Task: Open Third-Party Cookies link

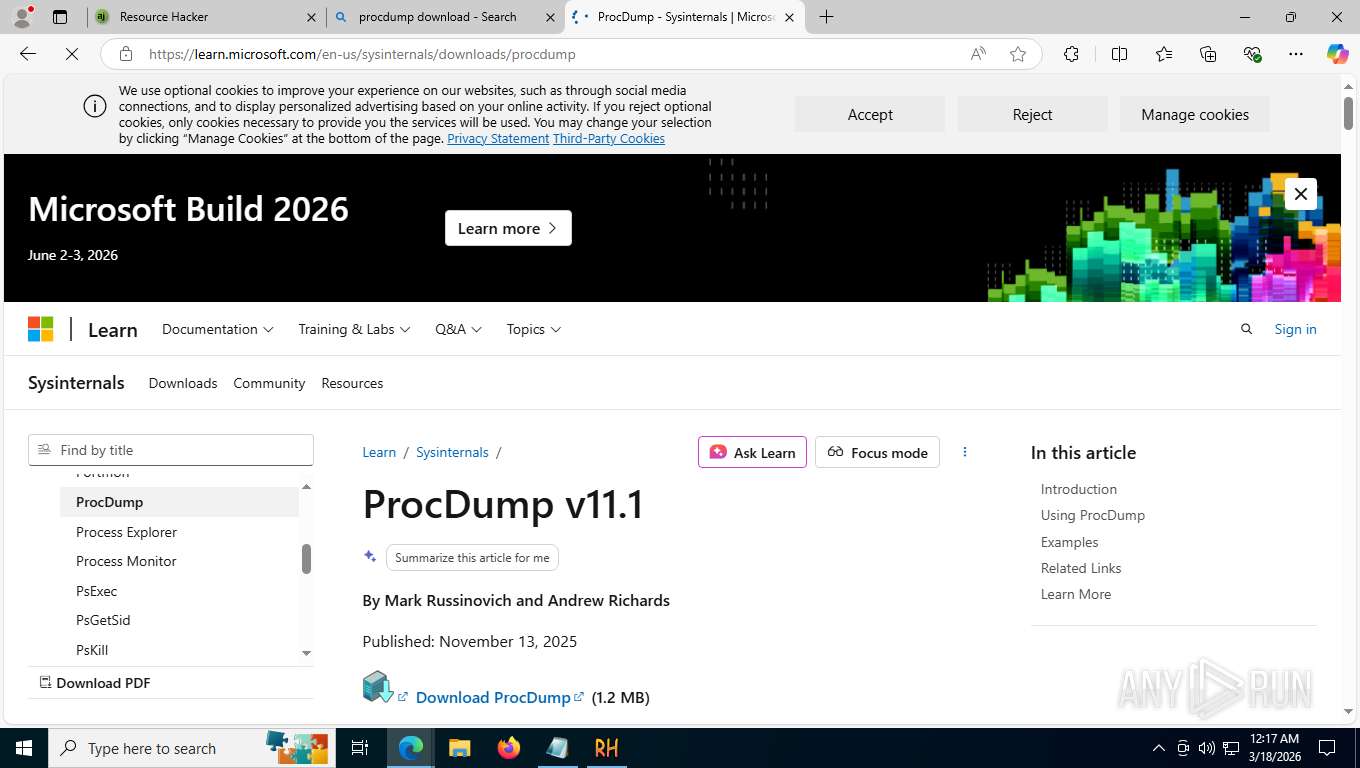Action: point(609,139)
